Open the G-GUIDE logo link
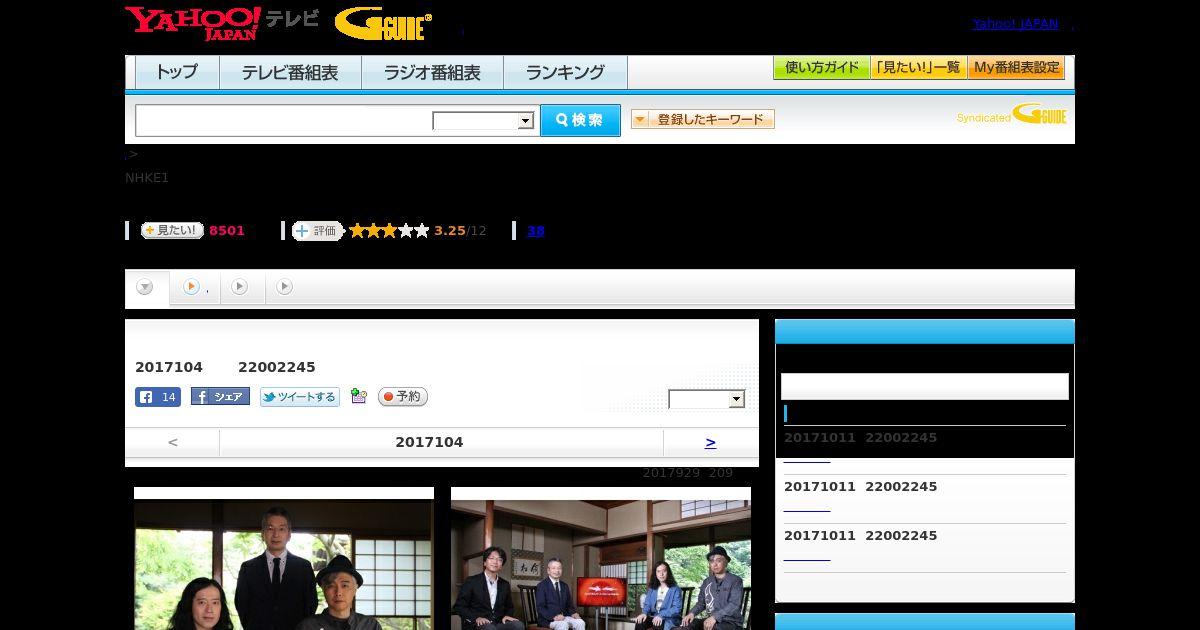 (x=383, y=24)
